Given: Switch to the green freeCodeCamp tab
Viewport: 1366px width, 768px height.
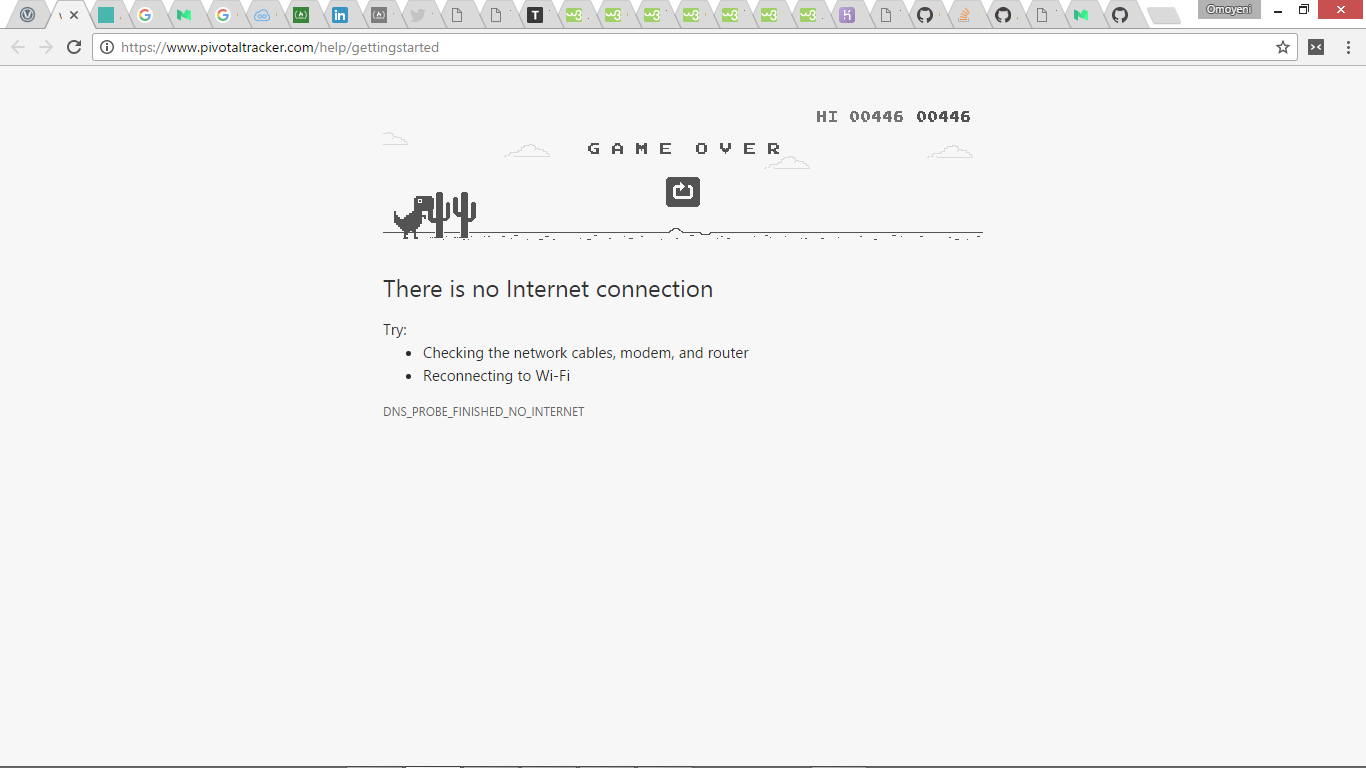Looking at the screenshot, I should coord(301,15).
